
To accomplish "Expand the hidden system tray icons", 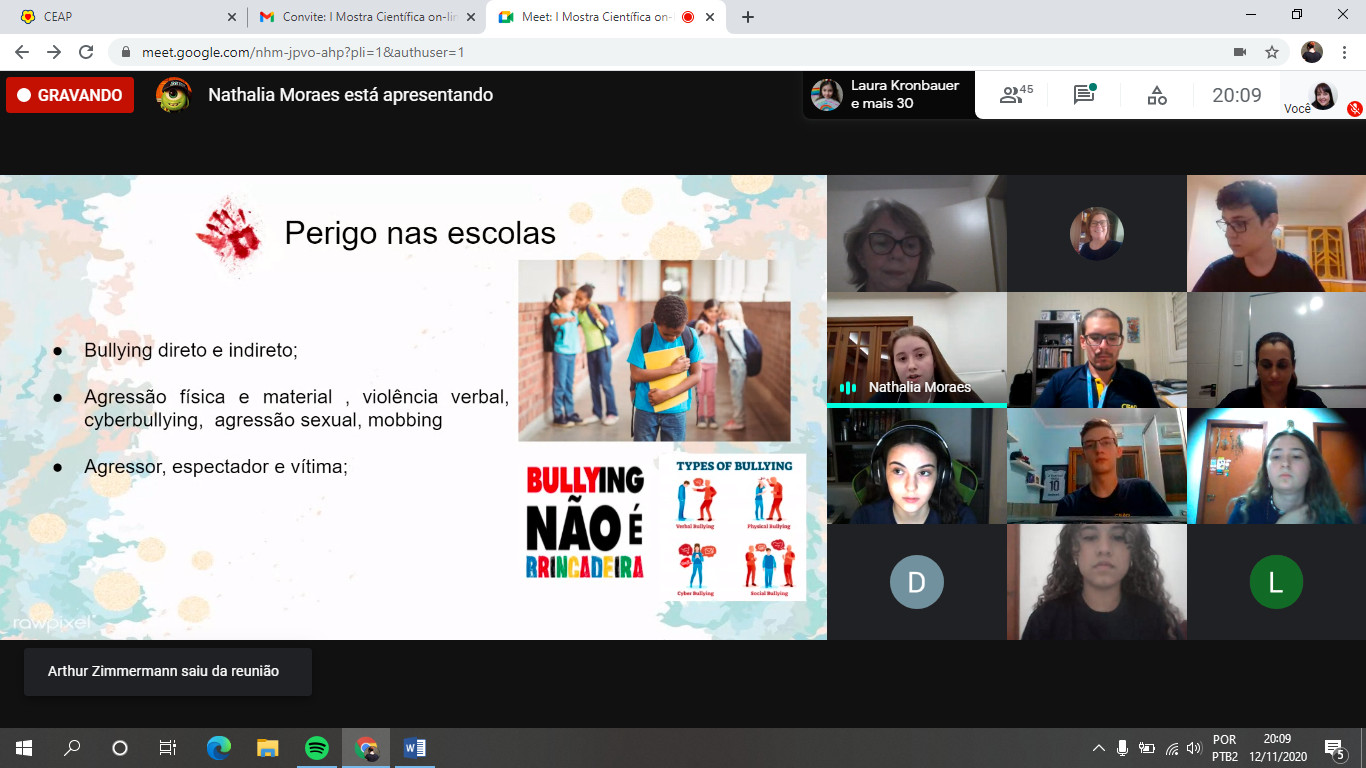I will 1098,748.
